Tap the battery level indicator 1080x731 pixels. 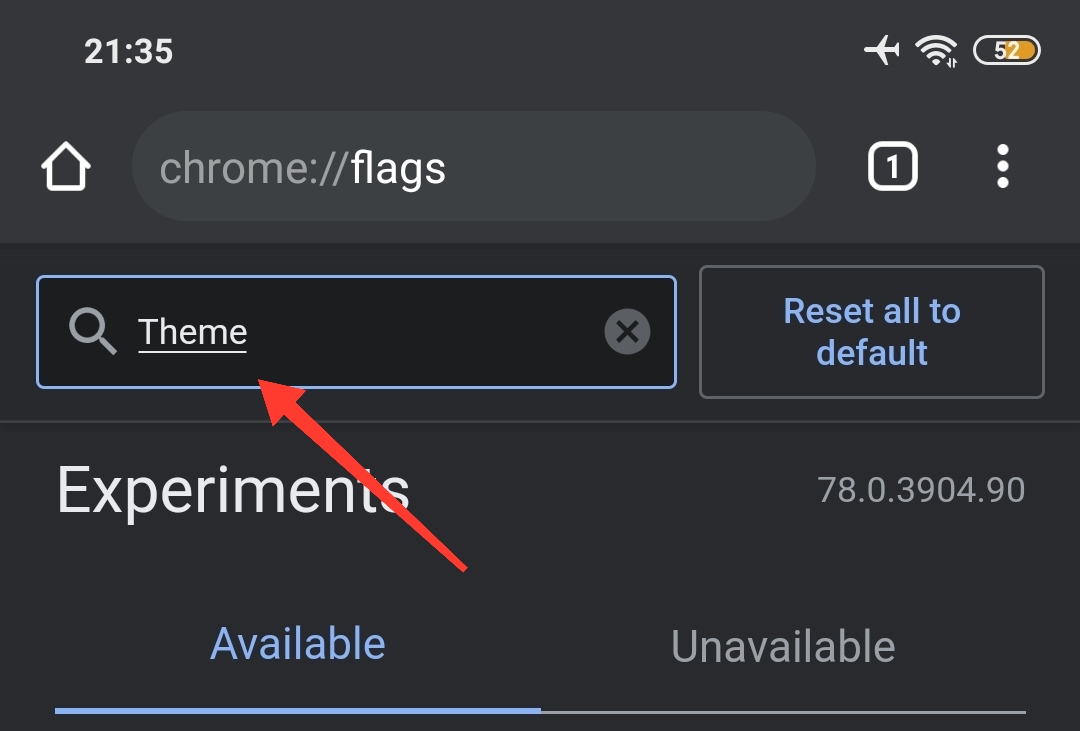pyautogui.click(x=1007, y=50)
